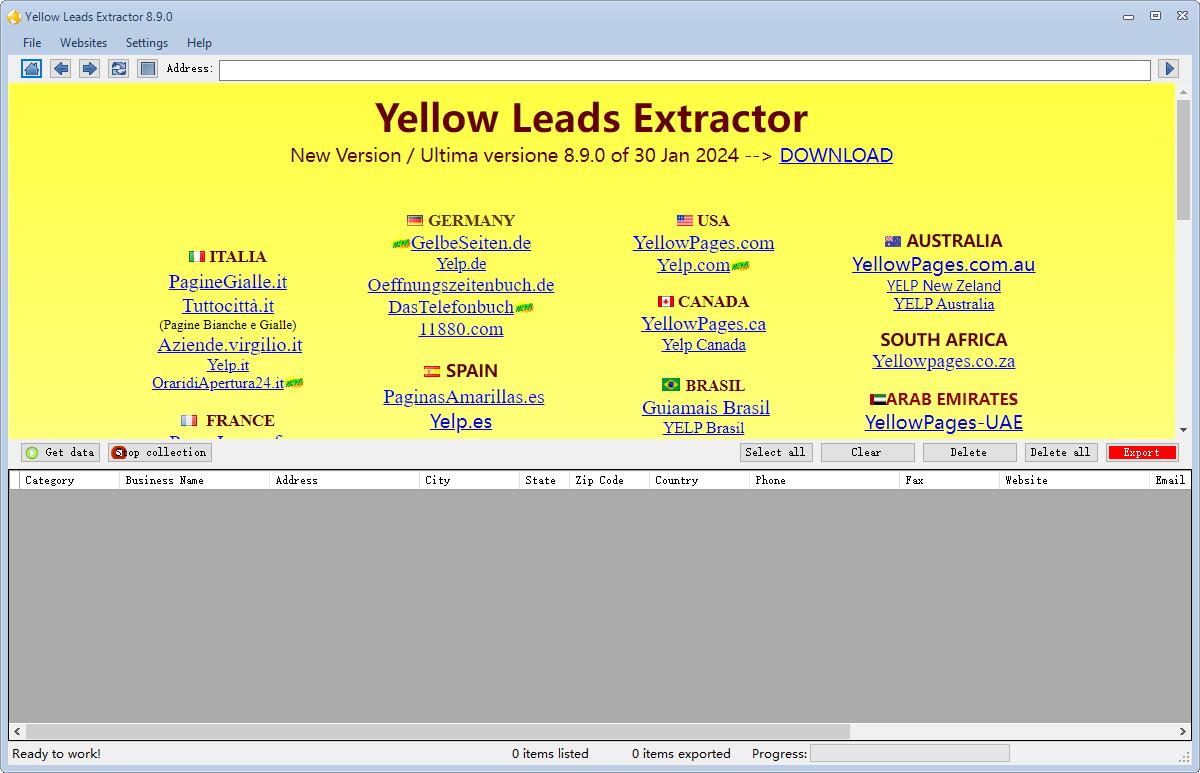Viewport: 1200px width, 773px height.
Task: Click the Australia flag icon
Action: [x=893, y=241]
